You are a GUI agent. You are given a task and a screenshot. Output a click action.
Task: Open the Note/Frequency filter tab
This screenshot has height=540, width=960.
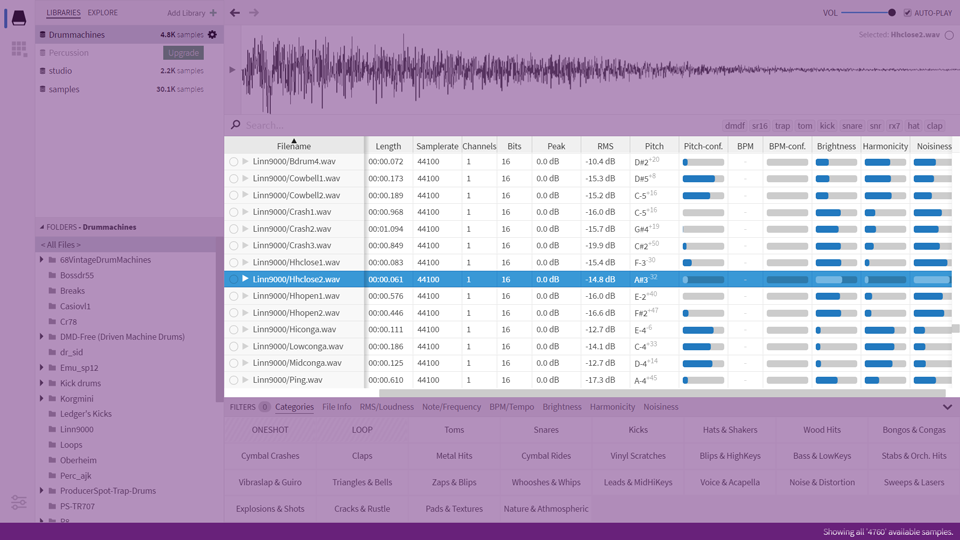pos(451,407)
